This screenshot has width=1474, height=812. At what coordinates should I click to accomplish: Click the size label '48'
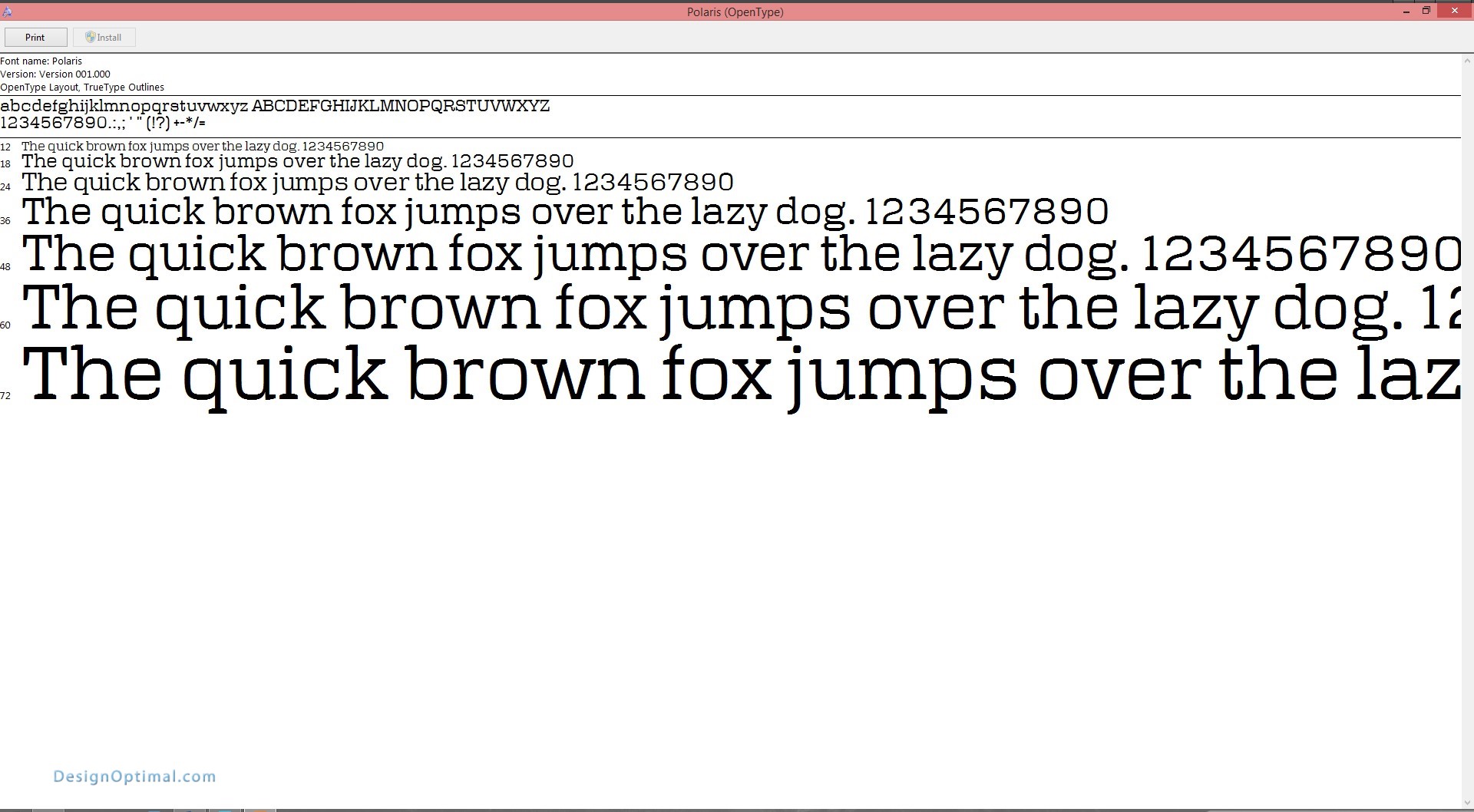click(x=5, y=266)
